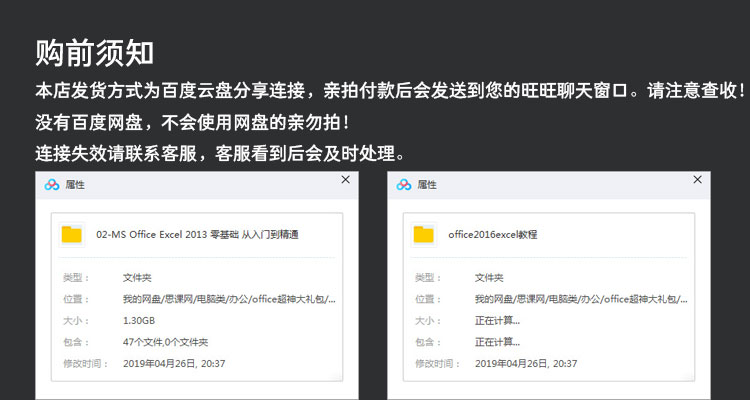Click 正在计算 next to 大小 in right dialog
The height and width of the screenshot is (400, 750).
coord(497,321)
